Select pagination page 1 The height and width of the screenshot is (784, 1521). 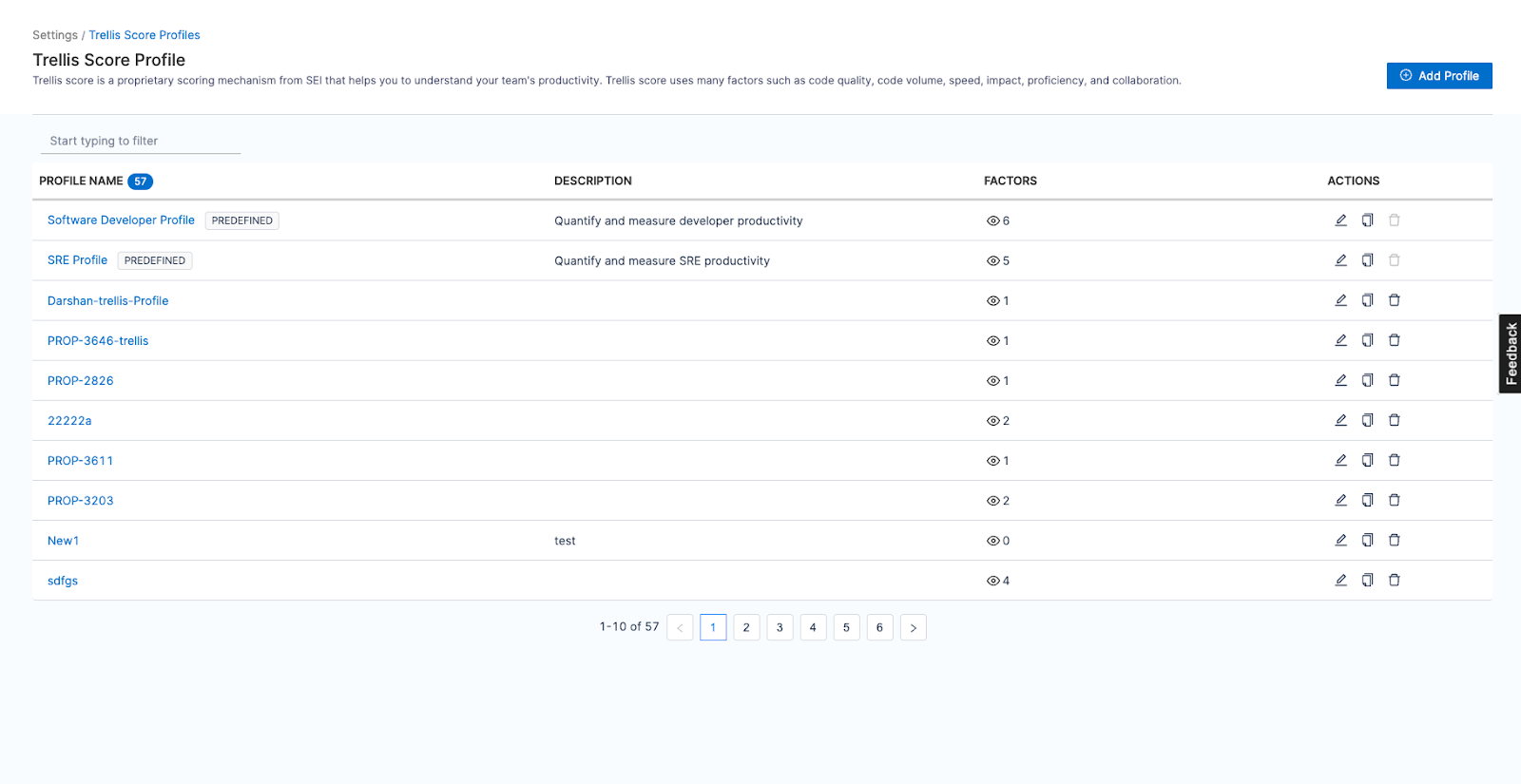pos(713,627)
